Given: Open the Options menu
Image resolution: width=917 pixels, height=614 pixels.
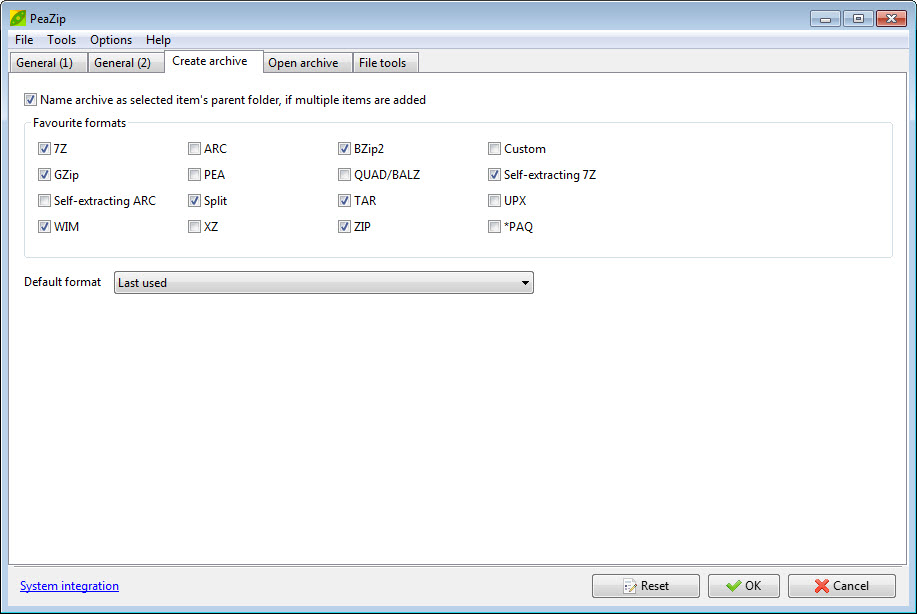Looking at the screenshot, I should point(111,40).
